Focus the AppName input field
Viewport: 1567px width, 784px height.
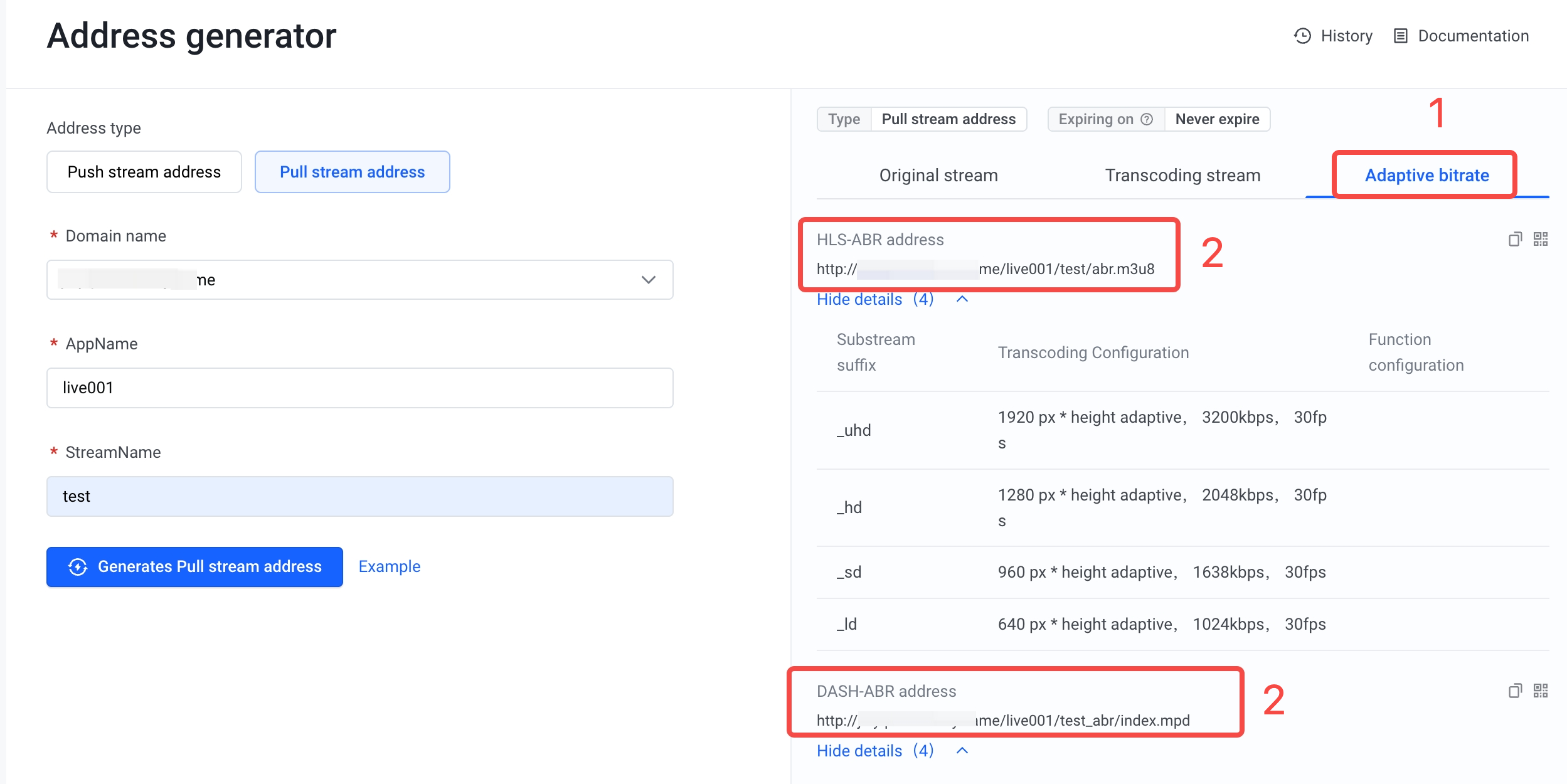tap(359, 388)
